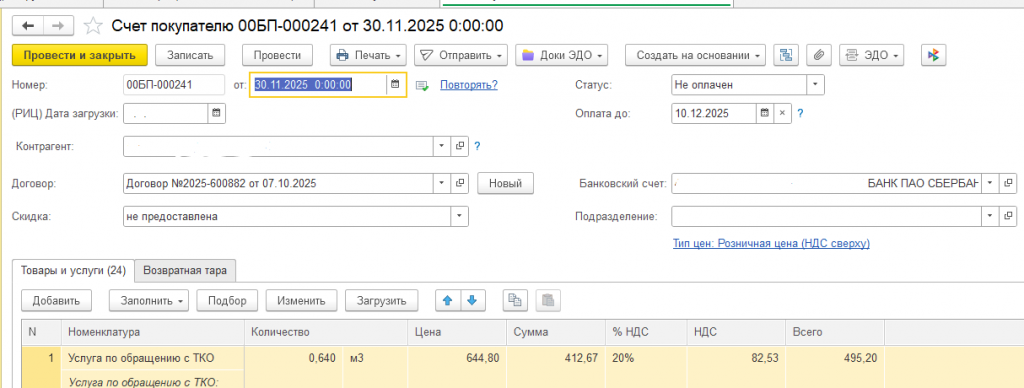Open calendar for Оплата до date
Image resolution: width=1024 pixels, height=388 pixels.
coord(765,113)
